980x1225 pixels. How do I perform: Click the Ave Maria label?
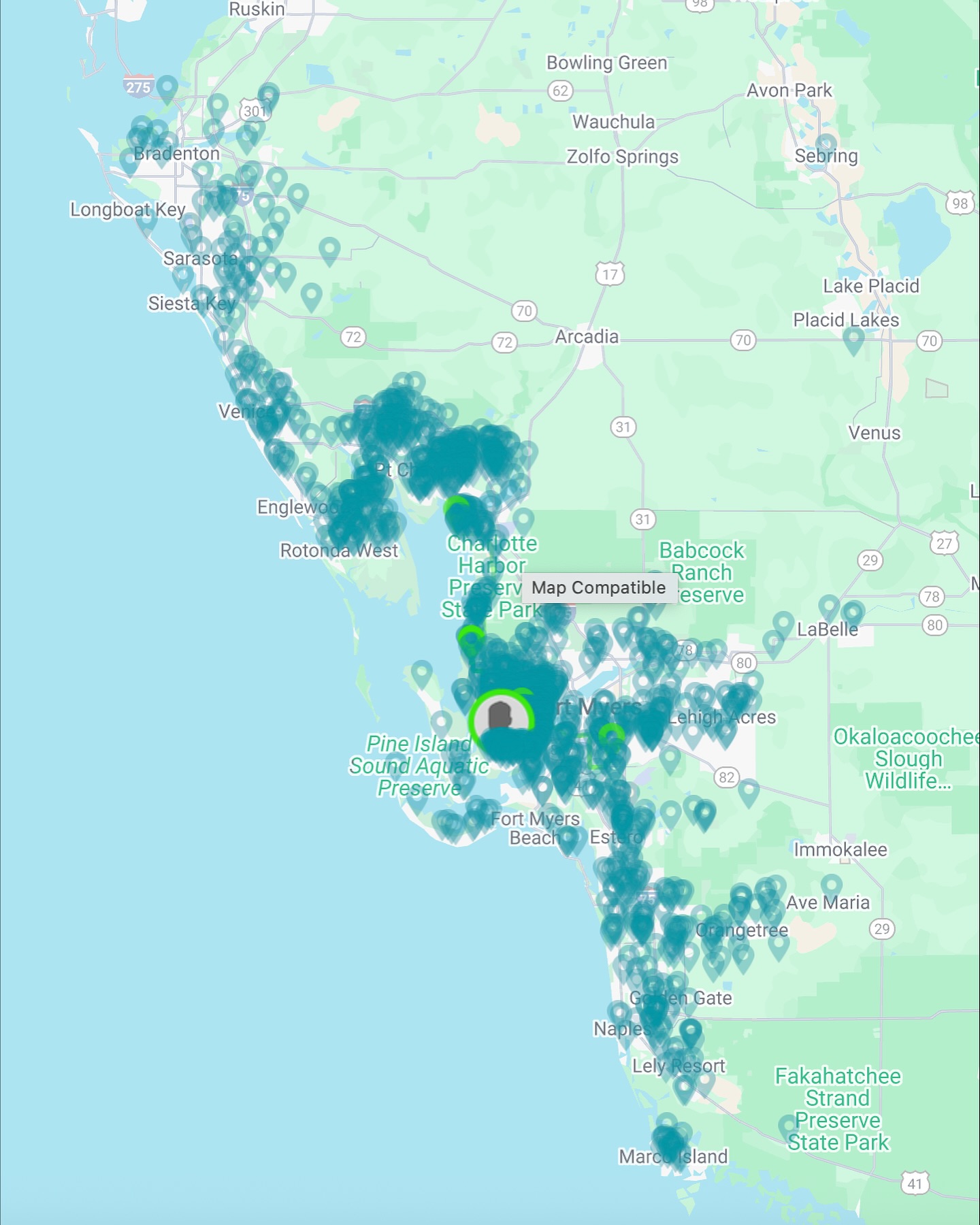[828, 902]
